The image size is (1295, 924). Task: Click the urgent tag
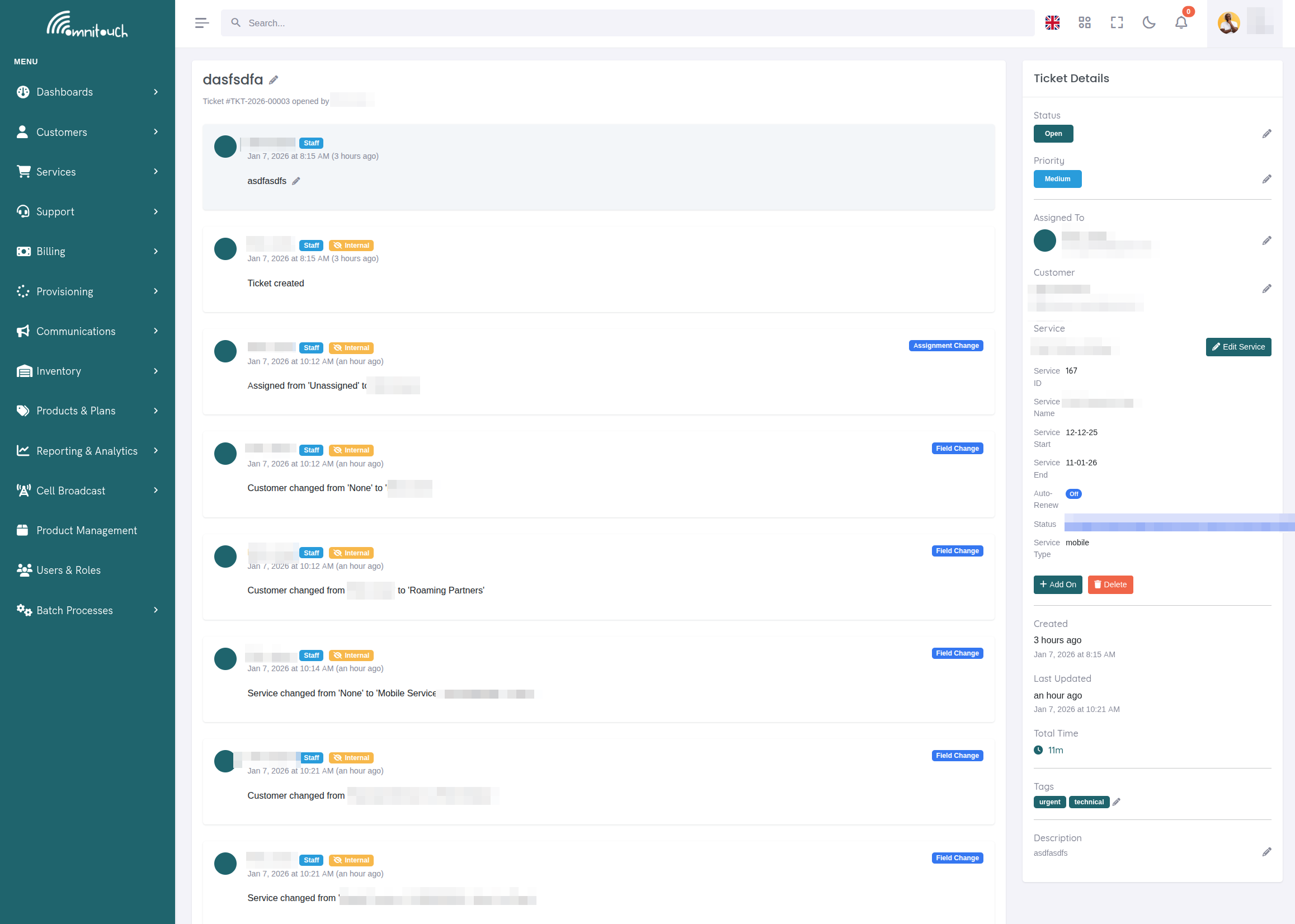(x=1049, y=802)
